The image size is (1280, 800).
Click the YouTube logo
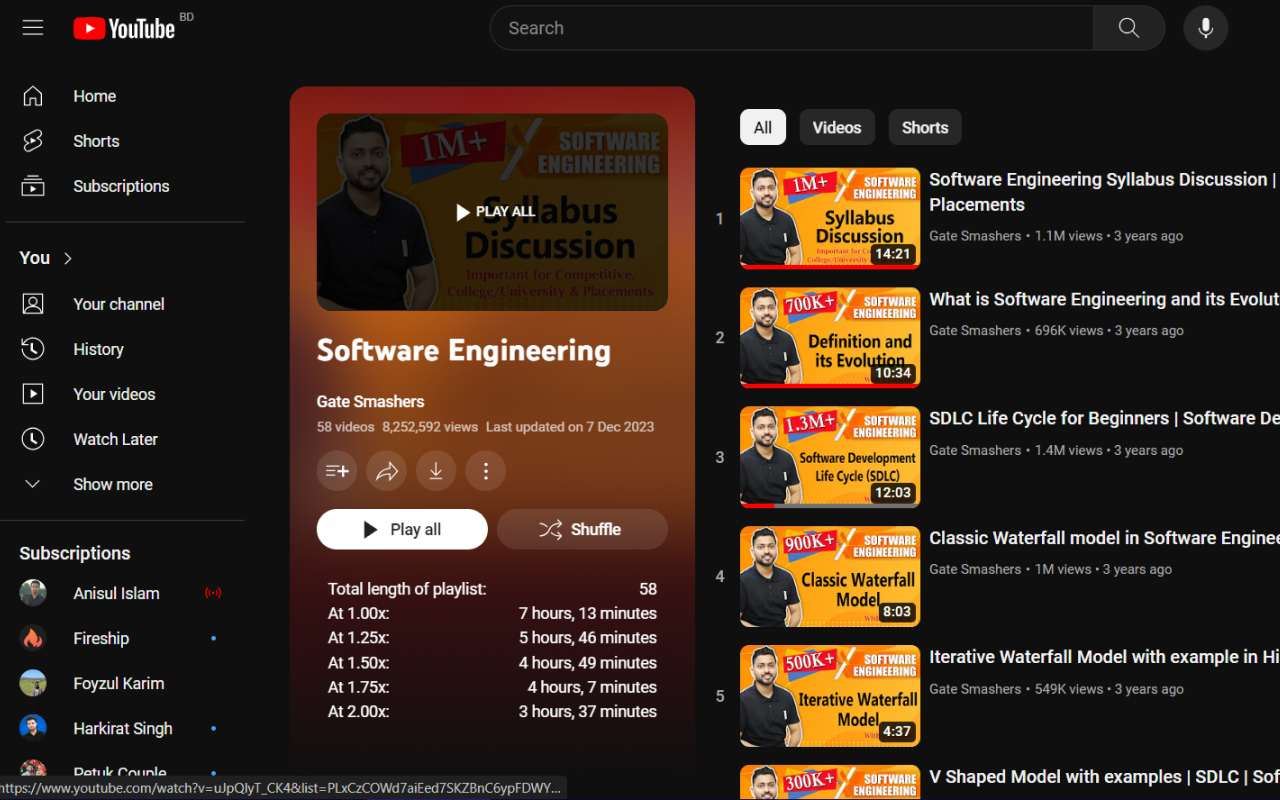[124, 29]
